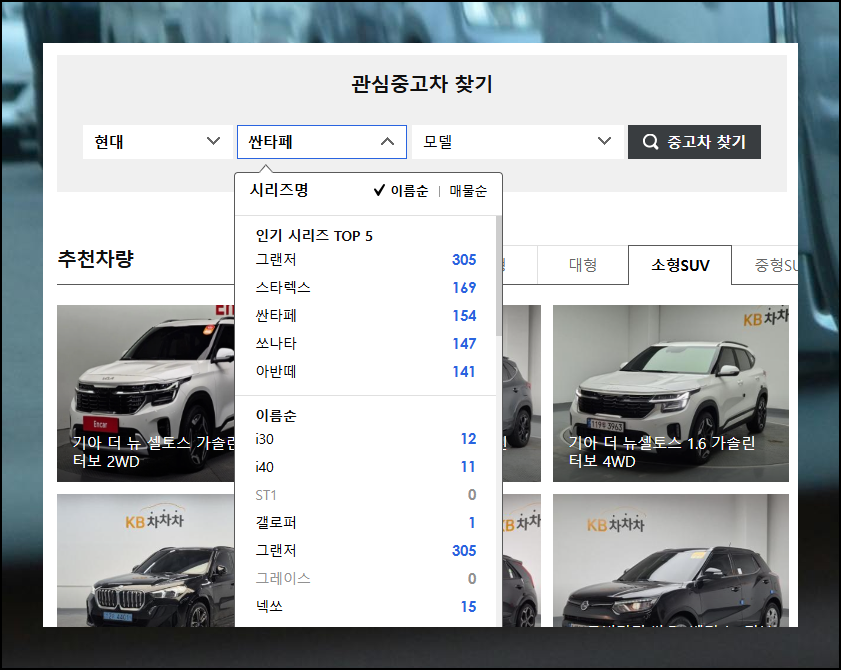Click the magnifier icon in 중고차 찾기
Image resolution: width=841 pixels, height=670 pixels.
point(650,142)
